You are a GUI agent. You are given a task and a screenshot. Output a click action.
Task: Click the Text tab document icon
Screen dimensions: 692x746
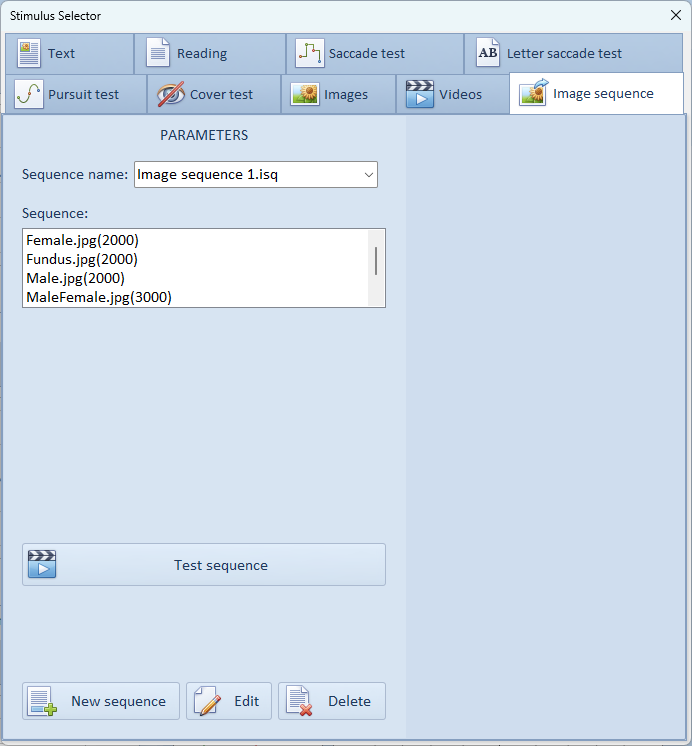point(29,54)
